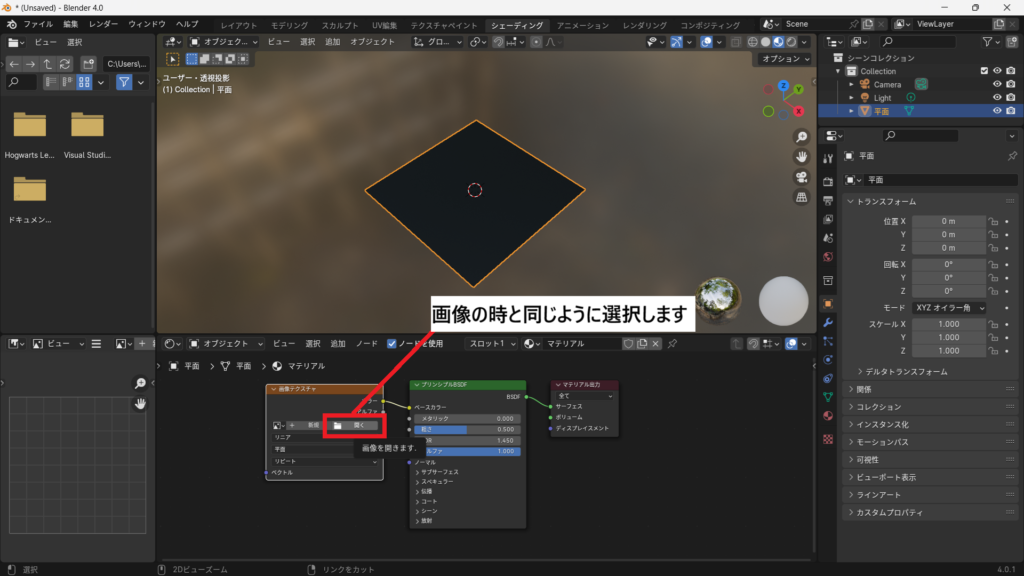Switch to the モデリング workspace tab
The width and height of the screenshot is (1024, 576).
pyautogui.click(x=290, y=24)
